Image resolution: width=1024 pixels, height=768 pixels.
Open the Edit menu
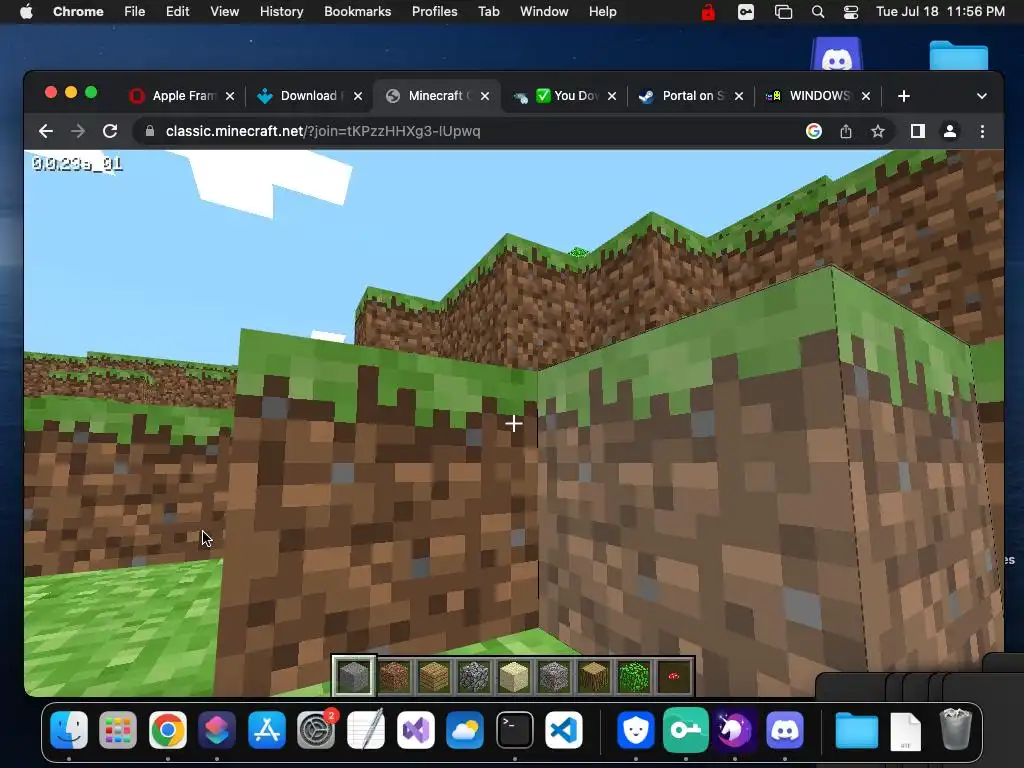(x=177, y=12)
